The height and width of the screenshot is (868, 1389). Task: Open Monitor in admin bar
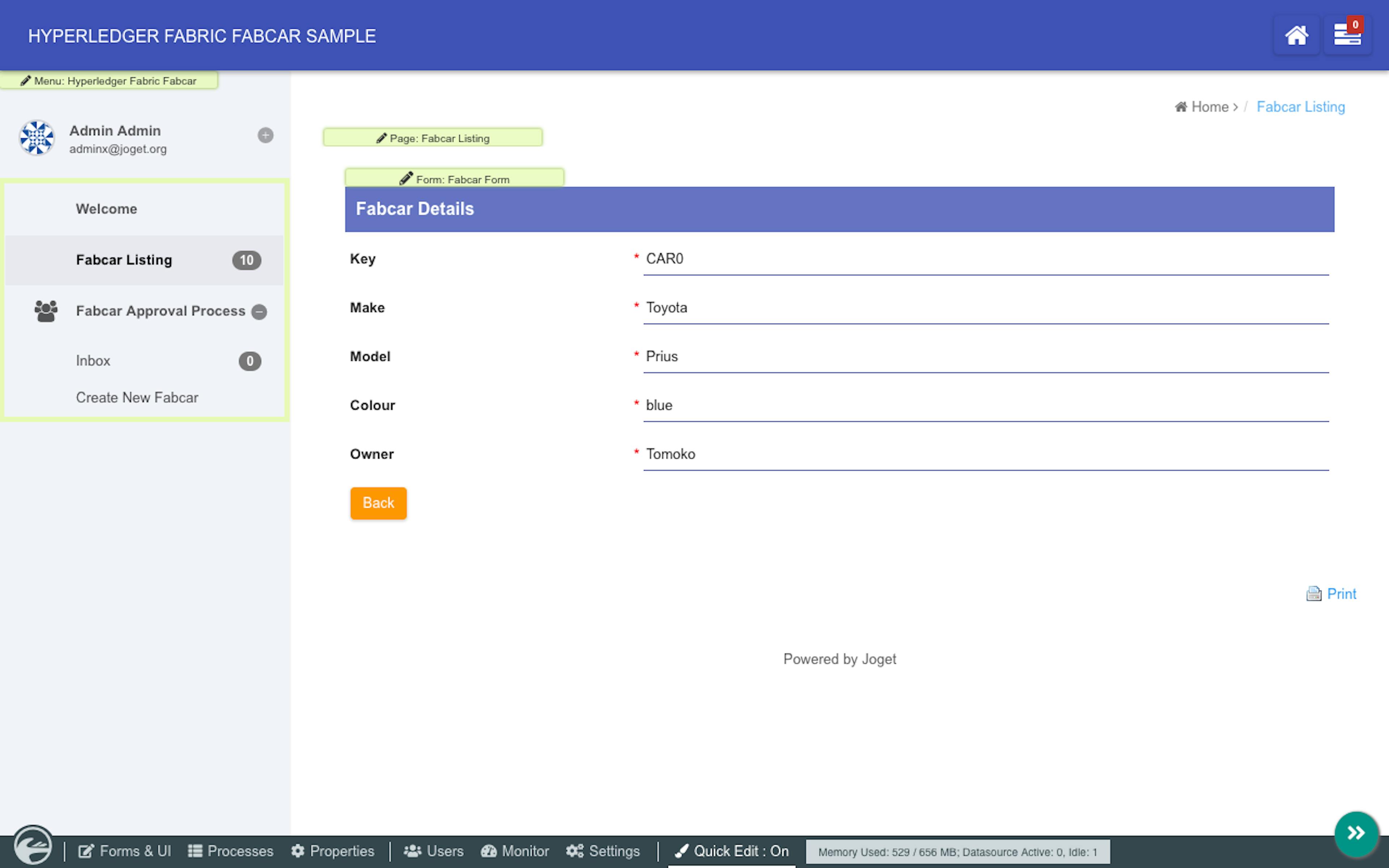(515, 851)
